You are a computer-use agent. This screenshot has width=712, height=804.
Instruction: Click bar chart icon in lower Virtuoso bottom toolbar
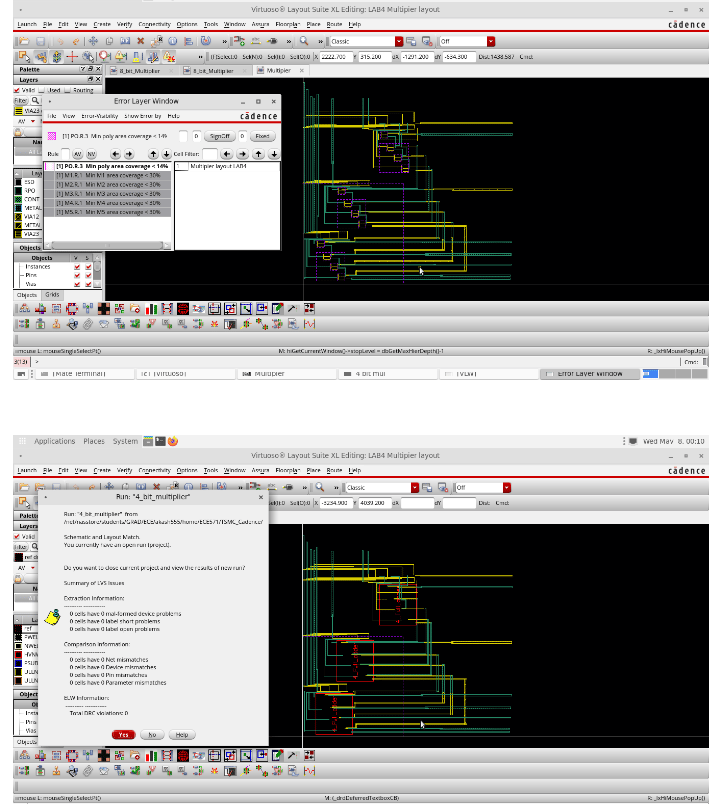tap(151, 755)
